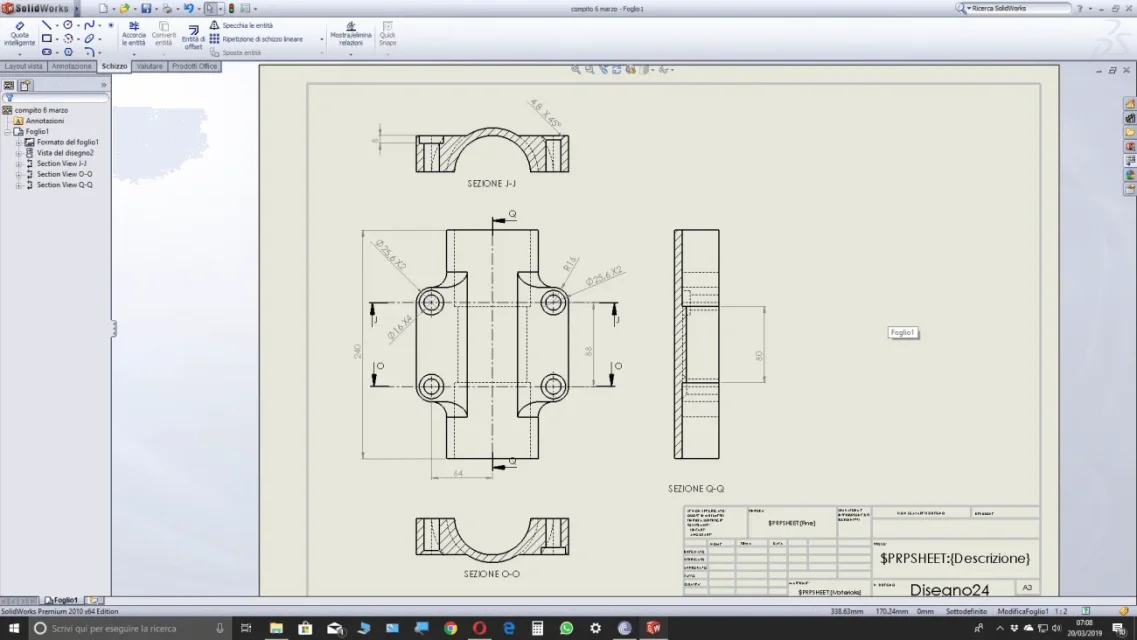Screen dimensions: 1137x640
Task: Select Annotazioni in the design tree
Action: [45, 121]
